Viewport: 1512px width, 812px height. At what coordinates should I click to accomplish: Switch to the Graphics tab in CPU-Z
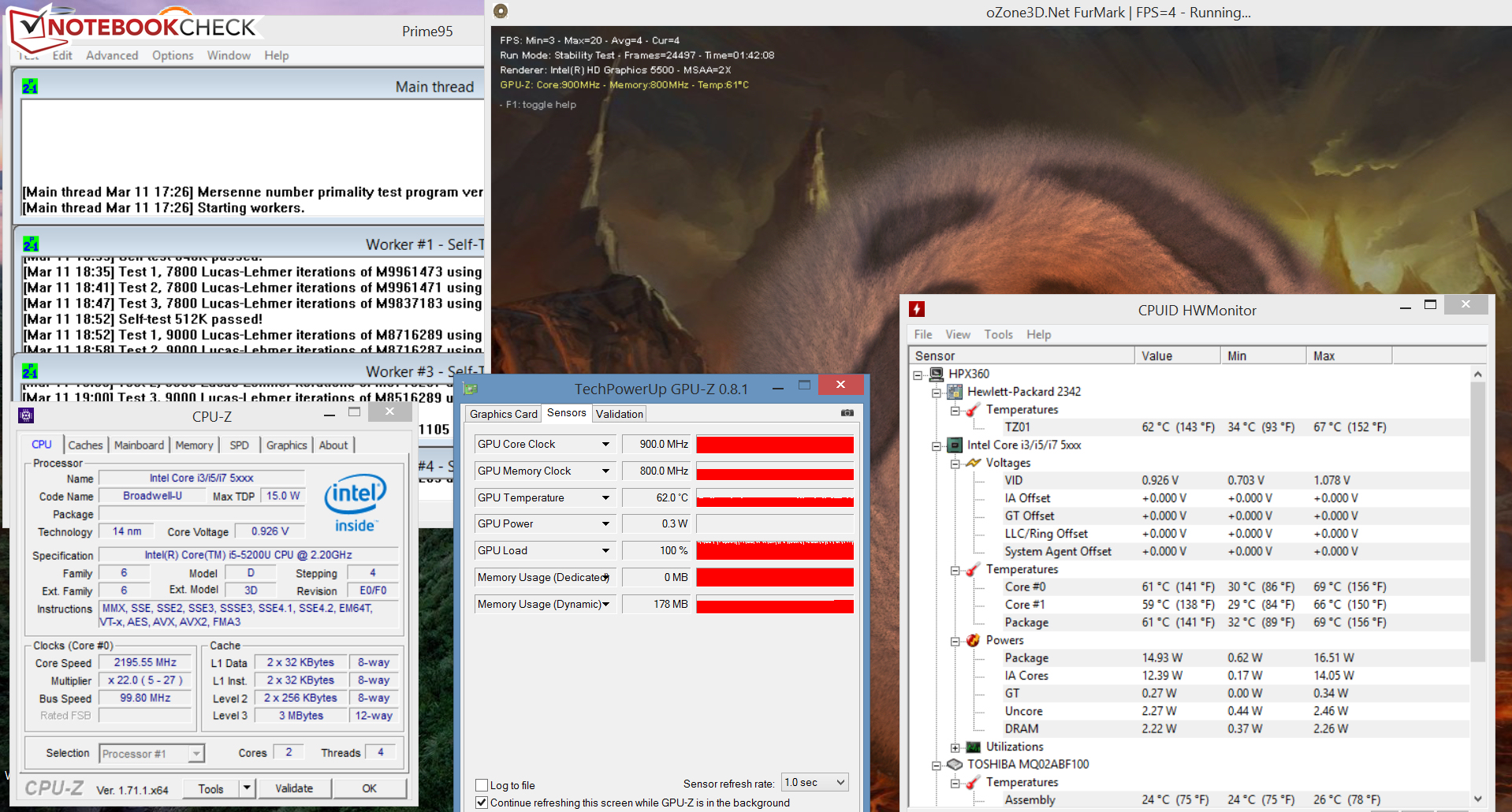point(286,445)
